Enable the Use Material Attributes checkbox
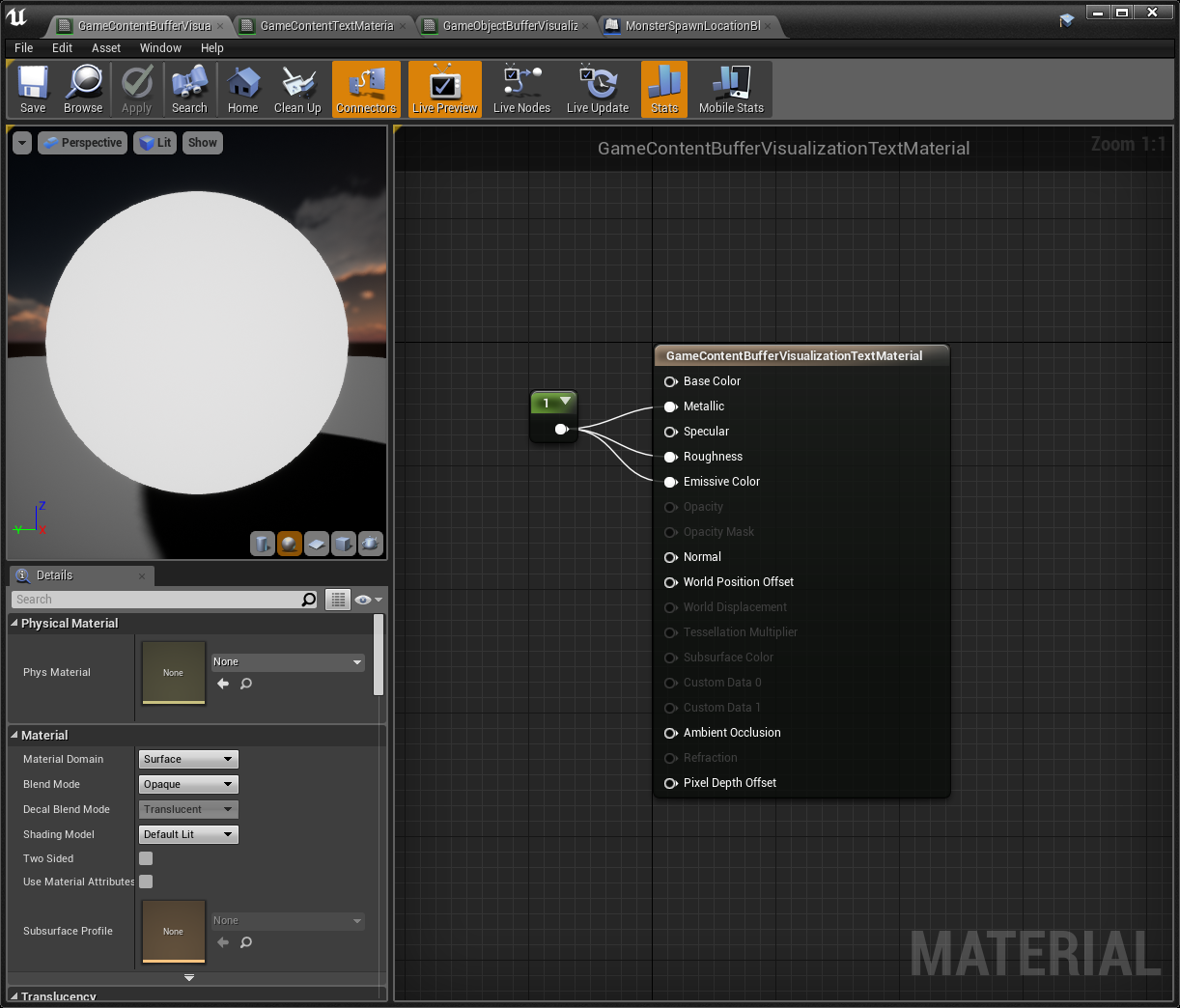 pos(145,881)
